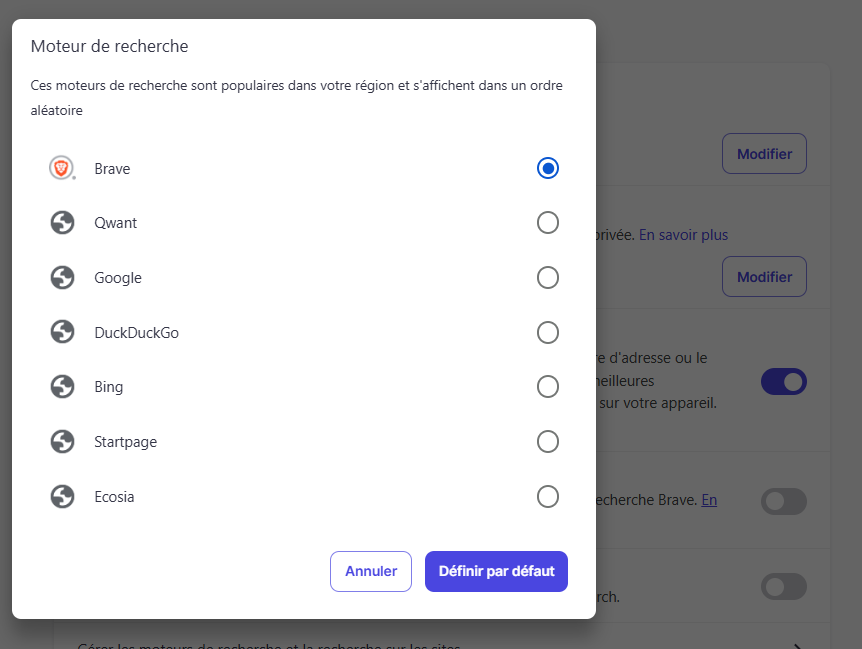Click the upper Modifier button behind dialog
Image resolution: width=862 pixels, height=649 pixels.
(764, 154)
